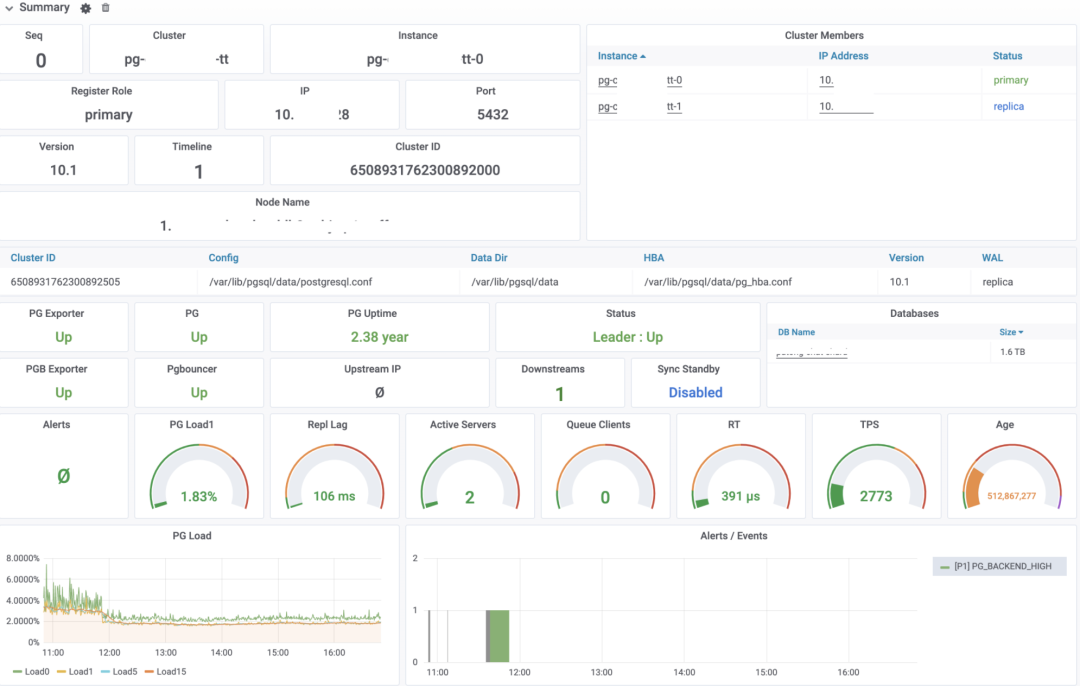This screenshot has width=1080, height=686.
Task: Click PG_BACKEND_HIGH legend color swatch
Action: coord(945,567)
